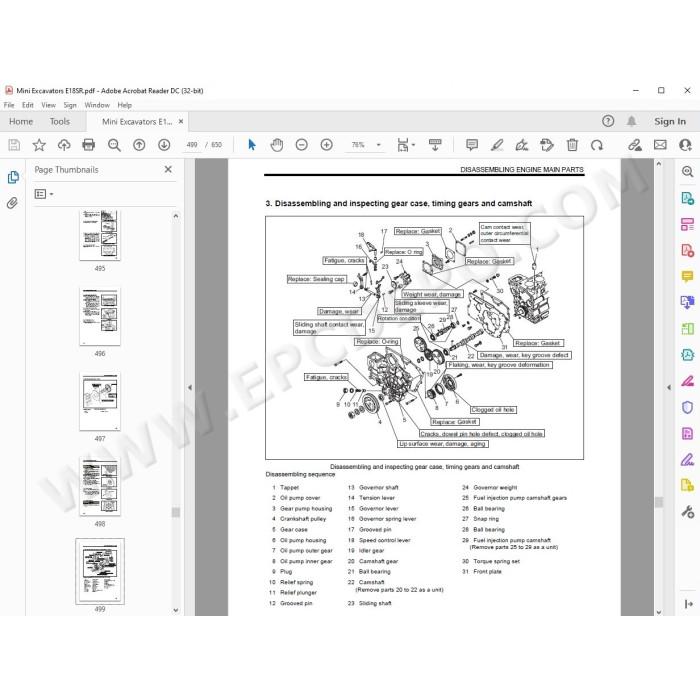Click the Save file icon
Screen dimensions: 700x700
14,145
